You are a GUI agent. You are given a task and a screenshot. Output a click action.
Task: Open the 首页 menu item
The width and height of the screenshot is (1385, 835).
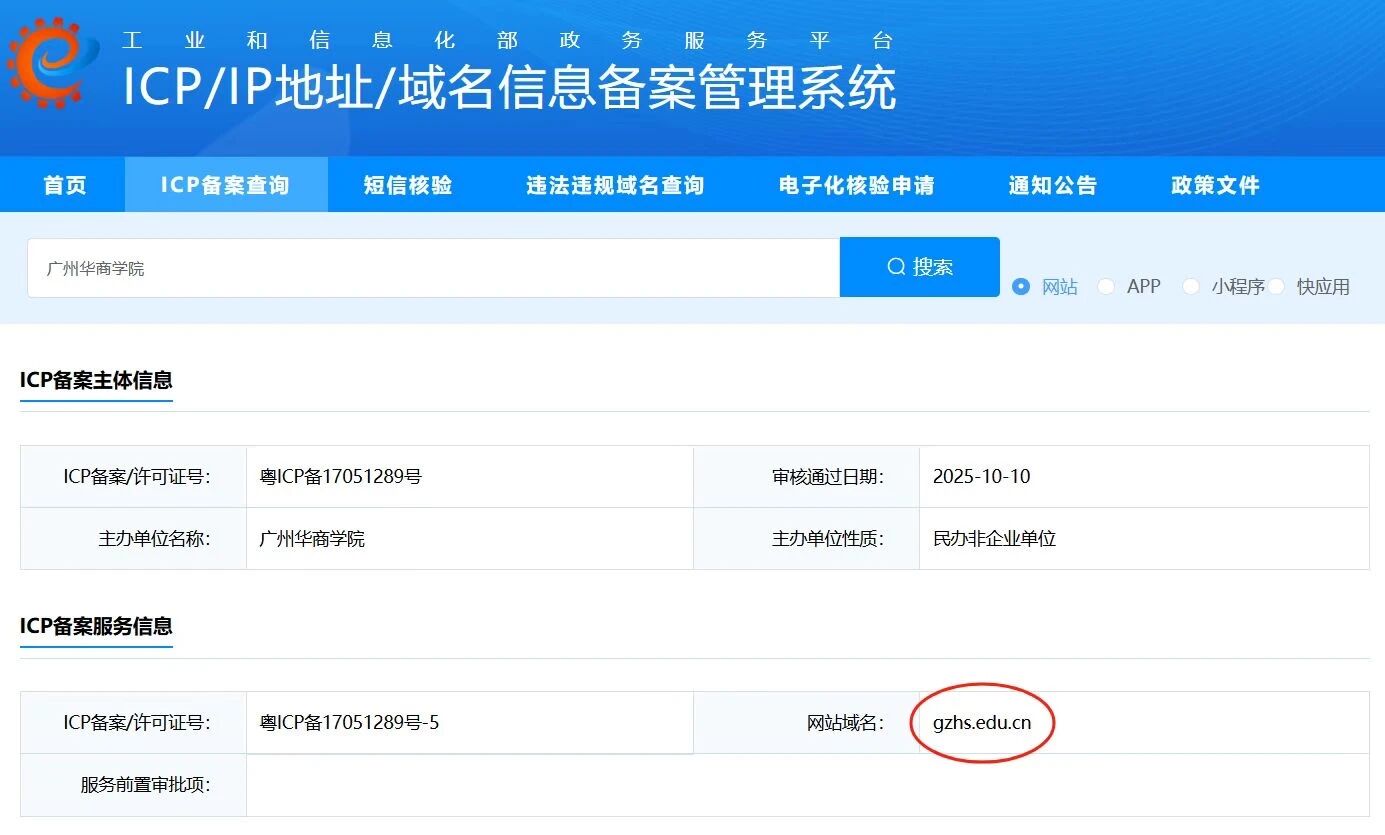(63, 184)
